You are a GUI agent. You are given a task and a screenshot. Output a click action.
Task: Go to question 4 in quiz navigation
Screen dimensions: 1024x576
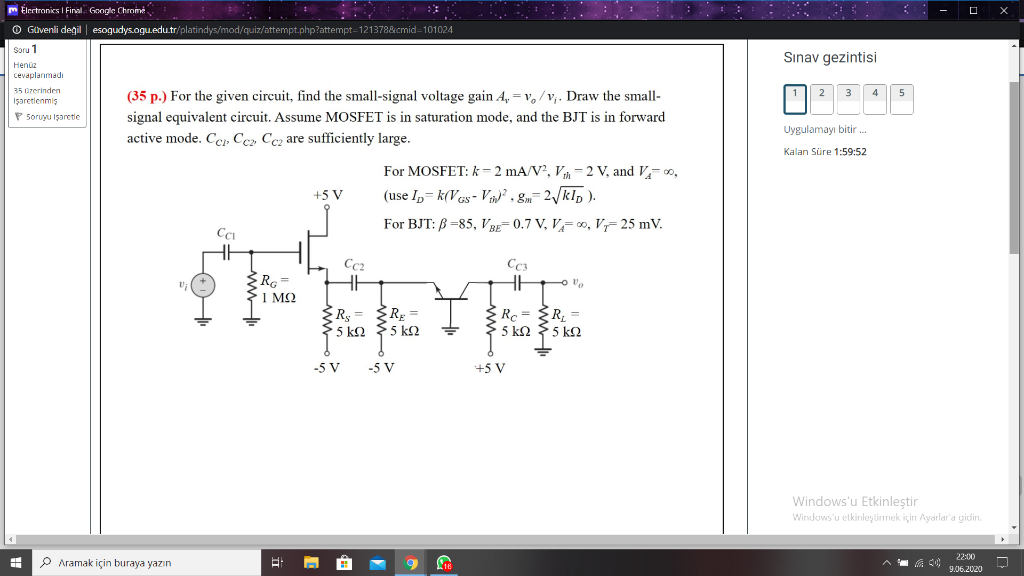coord(875,99)
